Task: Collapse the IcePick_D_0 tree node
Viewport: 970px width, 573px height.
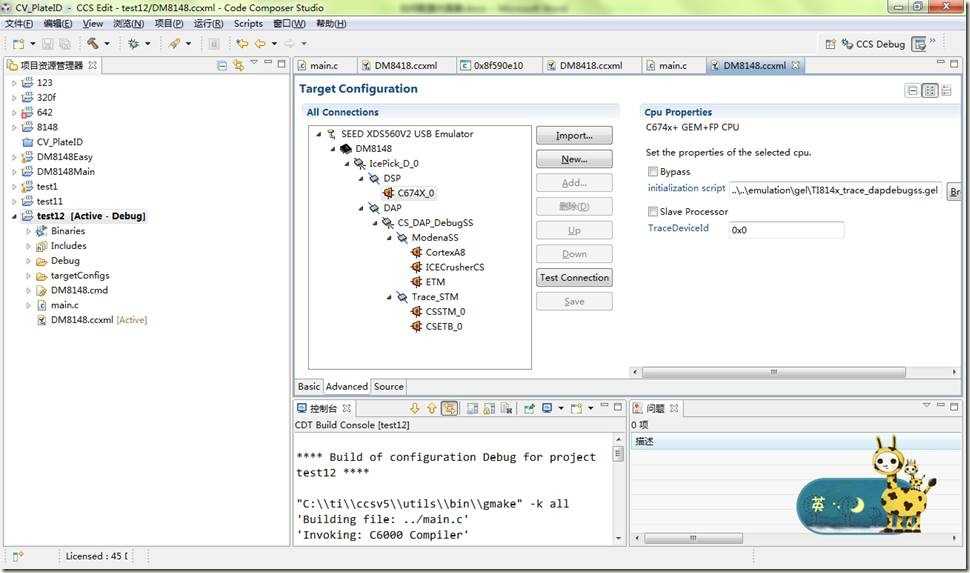Action: pyautogui.click(x=347, y=164)
